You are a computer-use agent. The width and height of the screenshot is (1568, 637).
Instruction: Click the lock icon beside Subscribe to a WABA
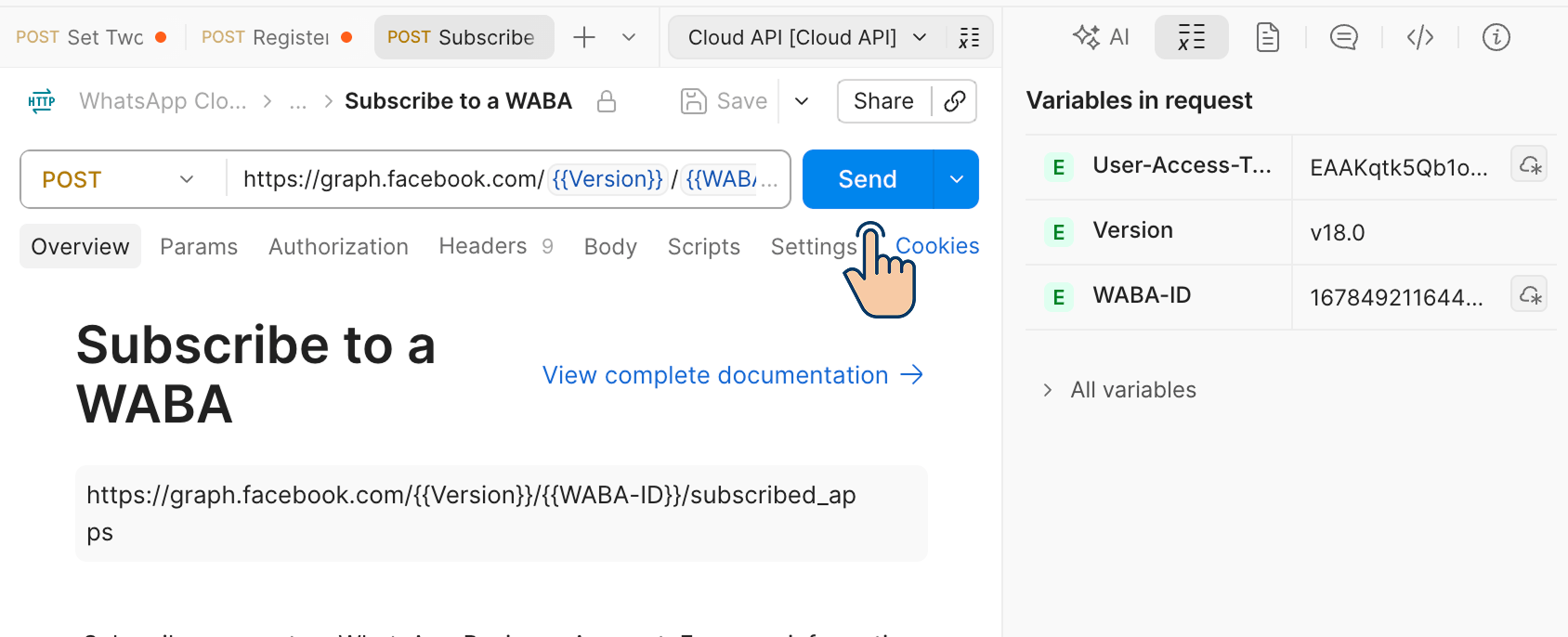[x=607, y=101]
